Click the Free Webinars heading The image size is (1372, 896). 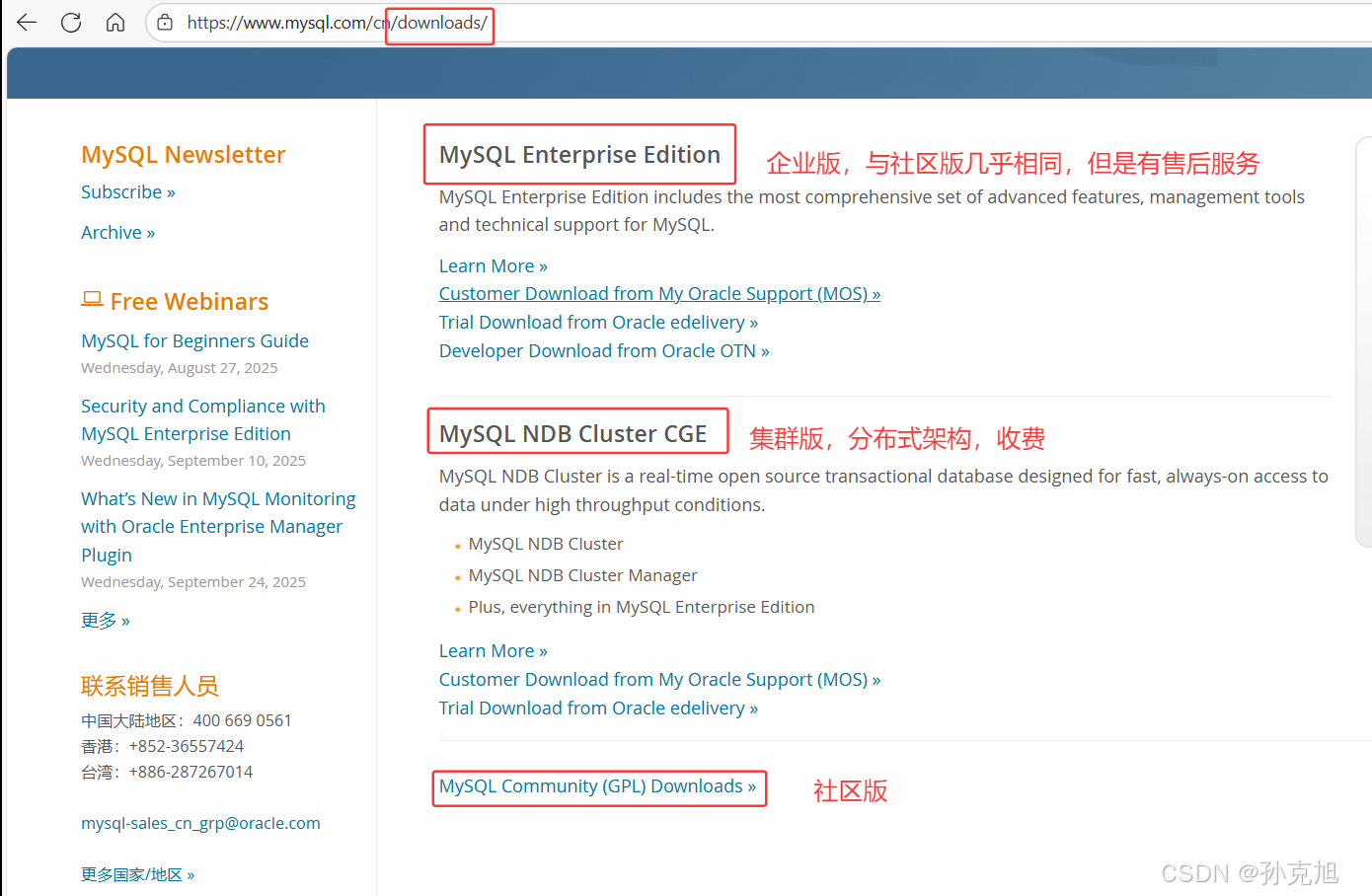190,302
